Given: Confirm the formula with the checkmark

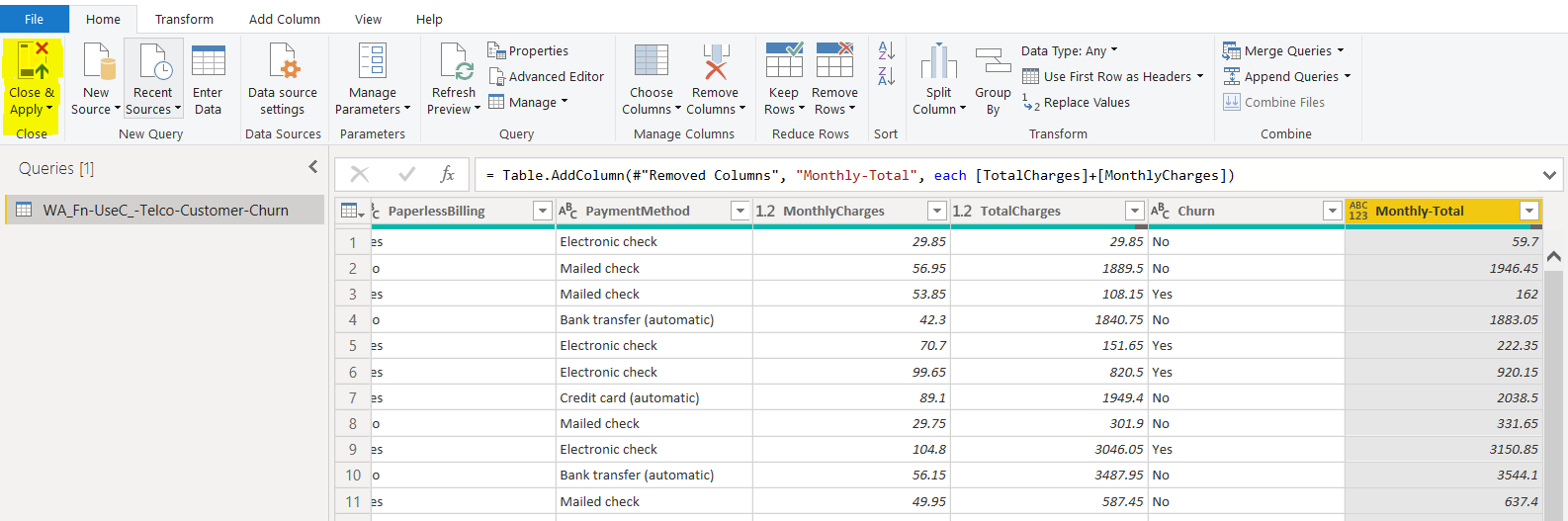Looking at the screenshot, I should [x=406, y=175].
